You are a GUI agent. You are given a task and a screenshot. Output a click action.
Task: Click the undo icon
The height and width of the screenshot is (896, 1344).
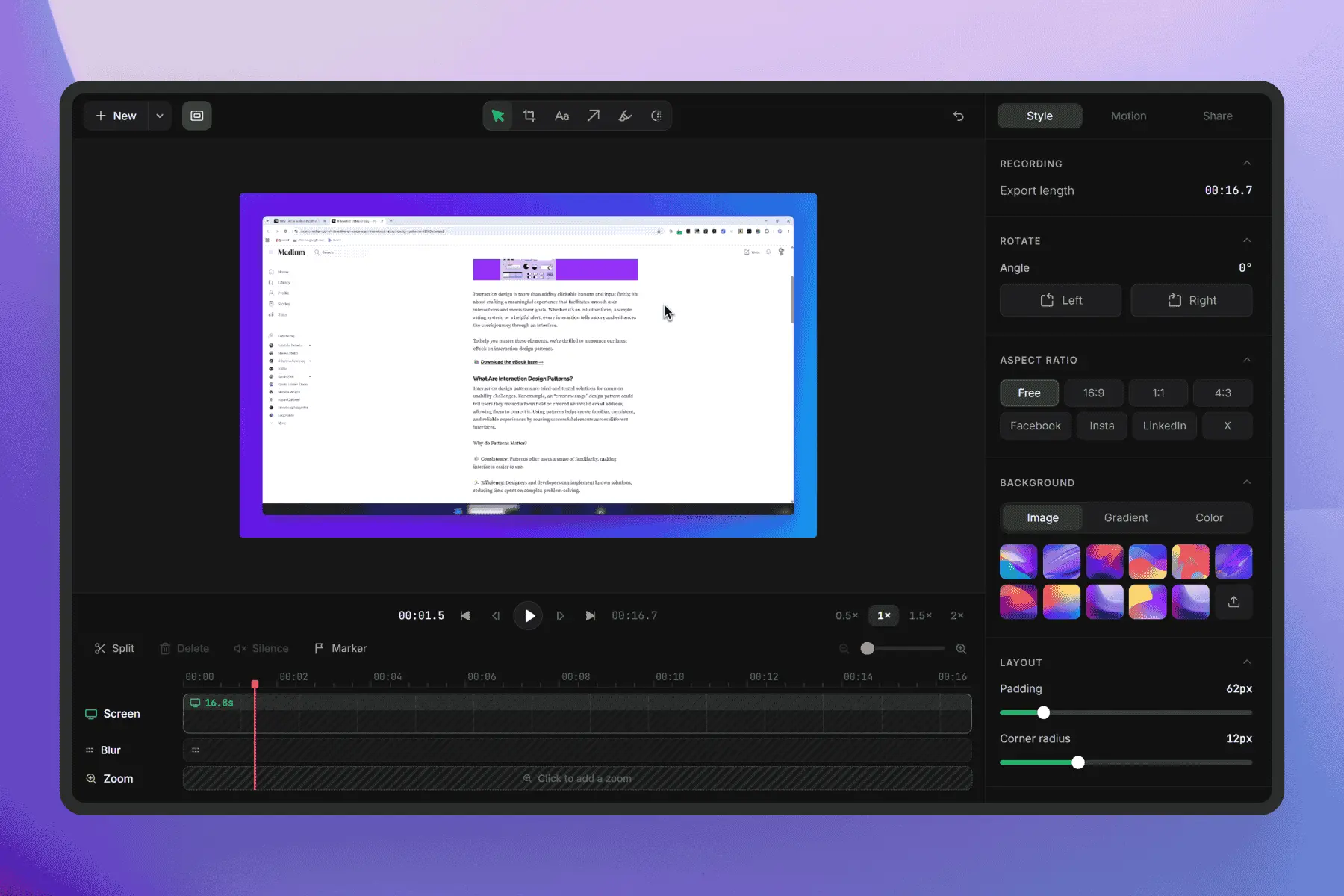959,116
